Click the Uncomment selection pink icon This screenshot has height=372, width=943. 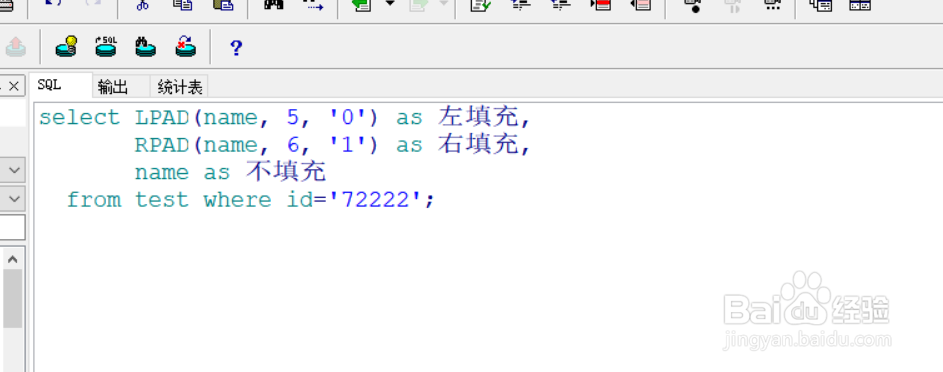tap(640, 4)
